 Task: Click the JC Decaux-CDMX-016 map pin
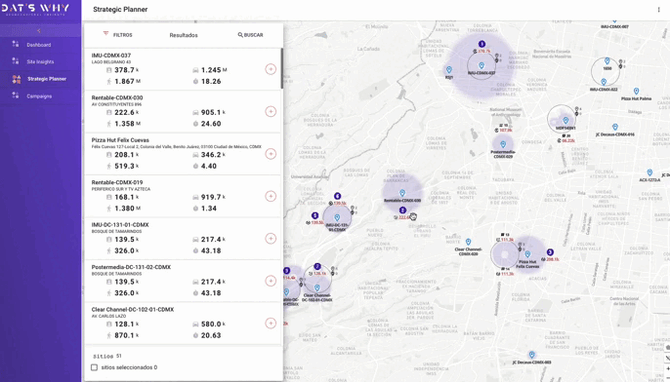(615, 127)
